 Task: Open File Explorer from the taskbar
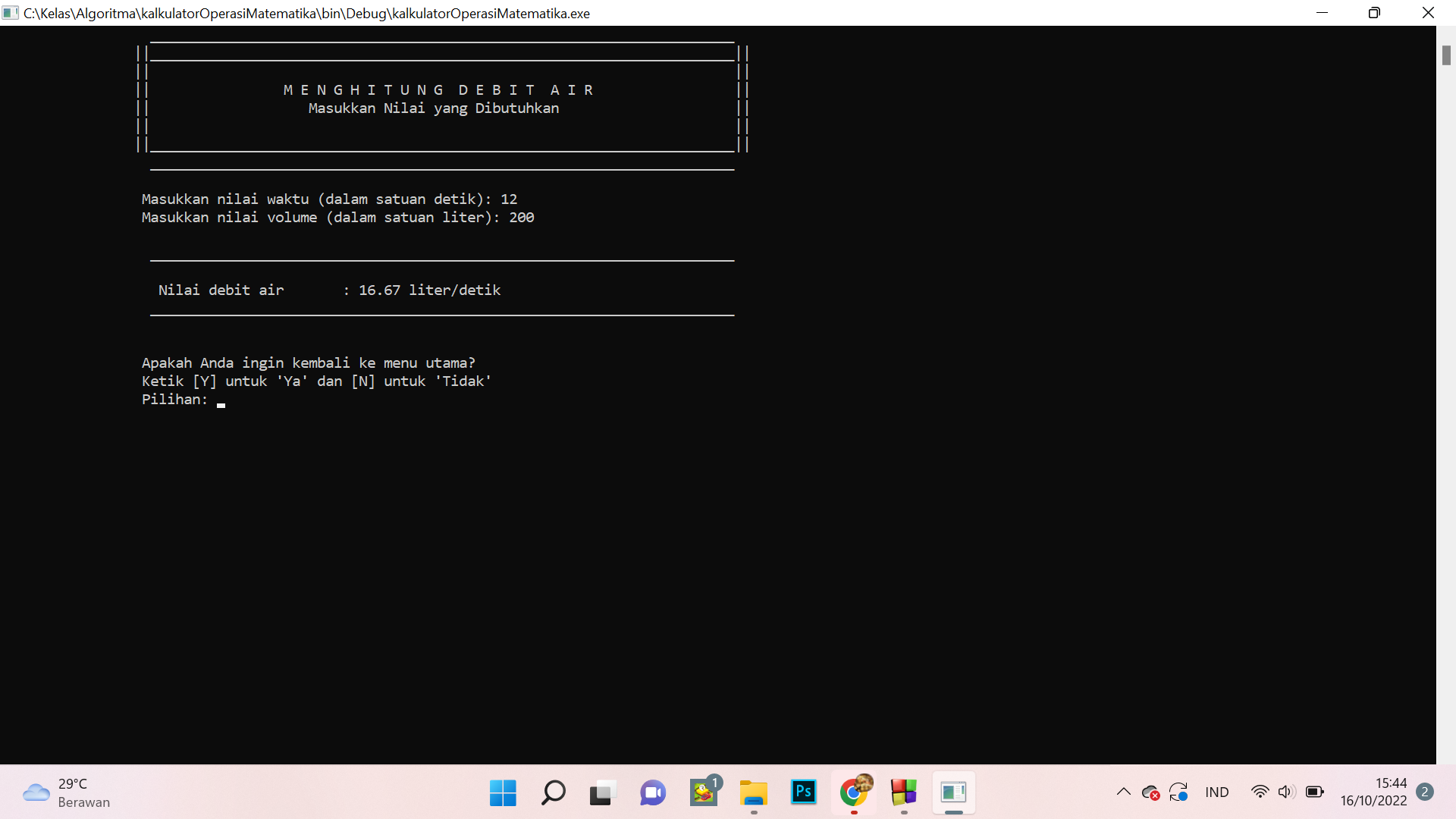tap(753, 792)
